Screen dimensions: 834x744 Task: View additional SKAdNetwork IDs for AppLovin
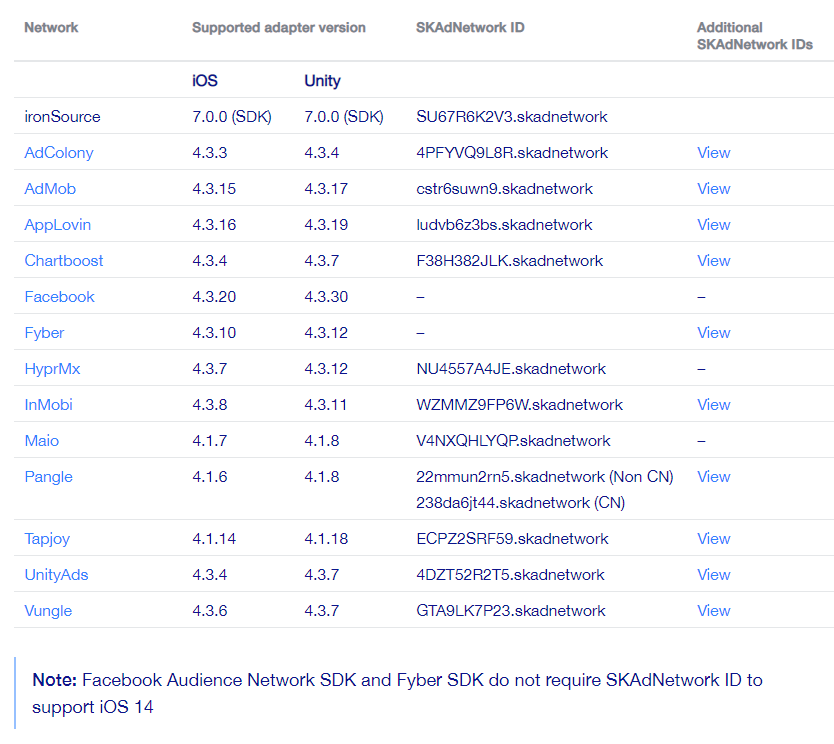(x=714, y=225)
